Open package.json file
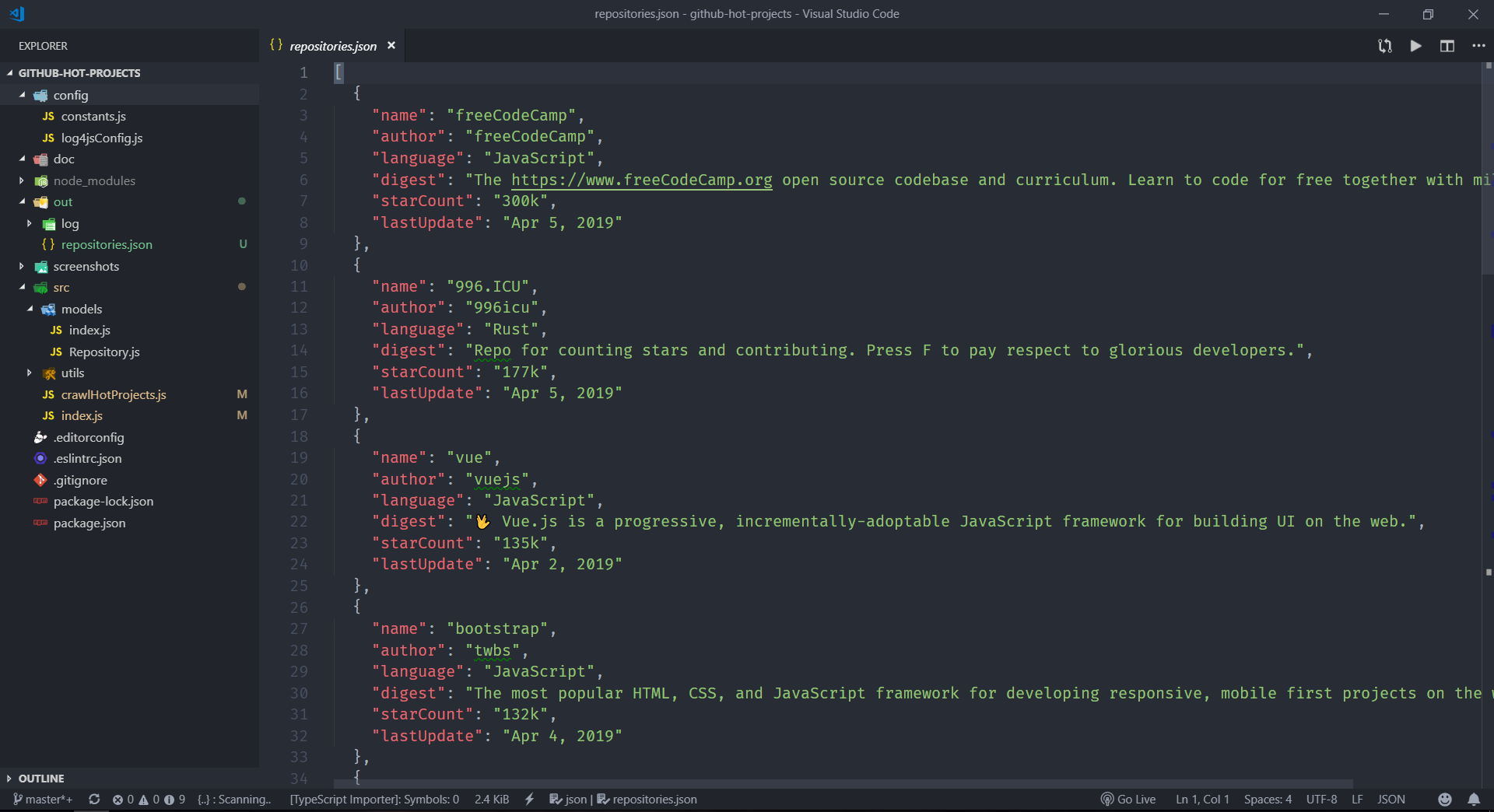 (89, 523)
